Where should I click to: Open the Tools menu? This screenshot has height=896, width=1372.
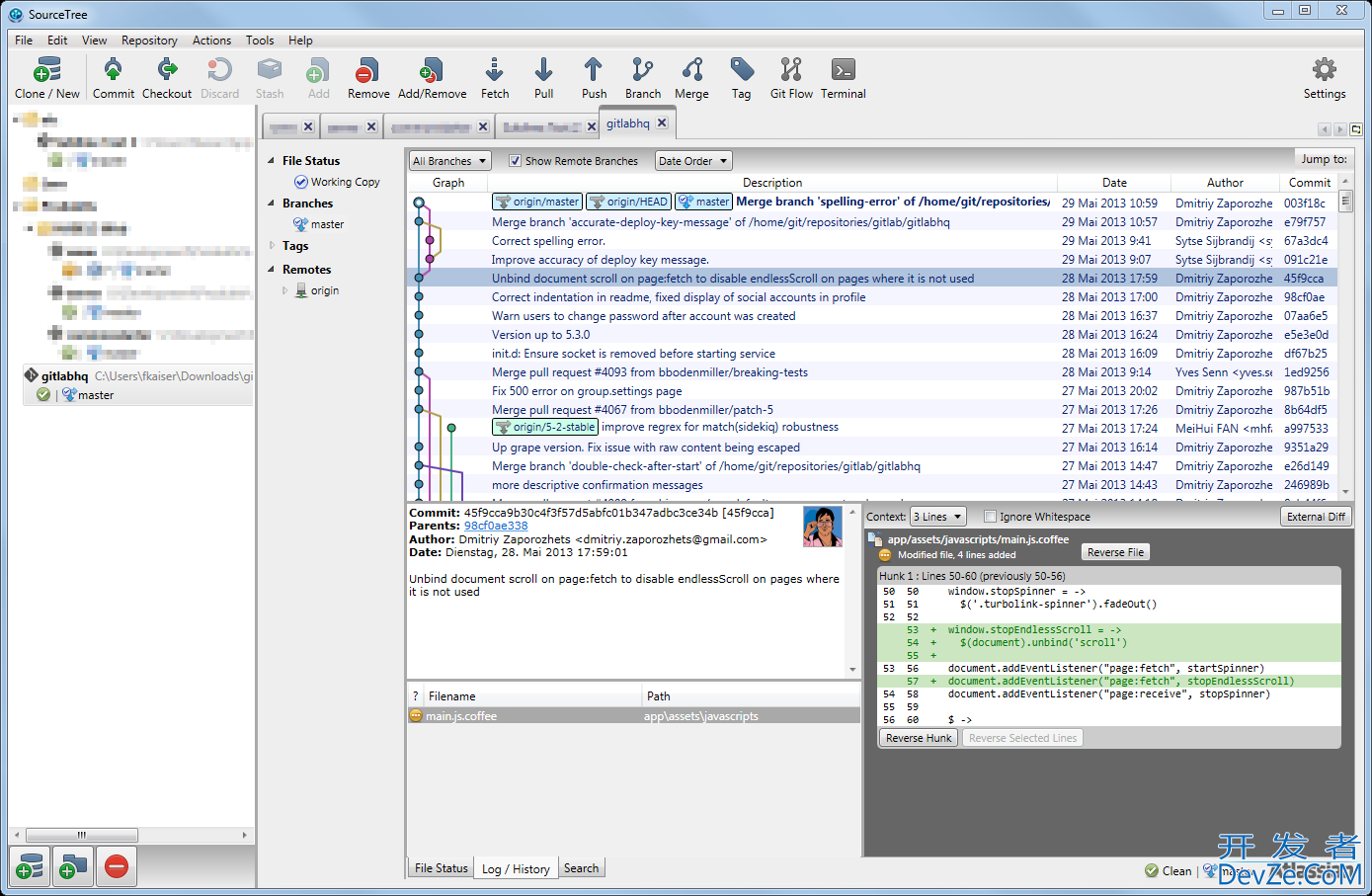[260, 41]
